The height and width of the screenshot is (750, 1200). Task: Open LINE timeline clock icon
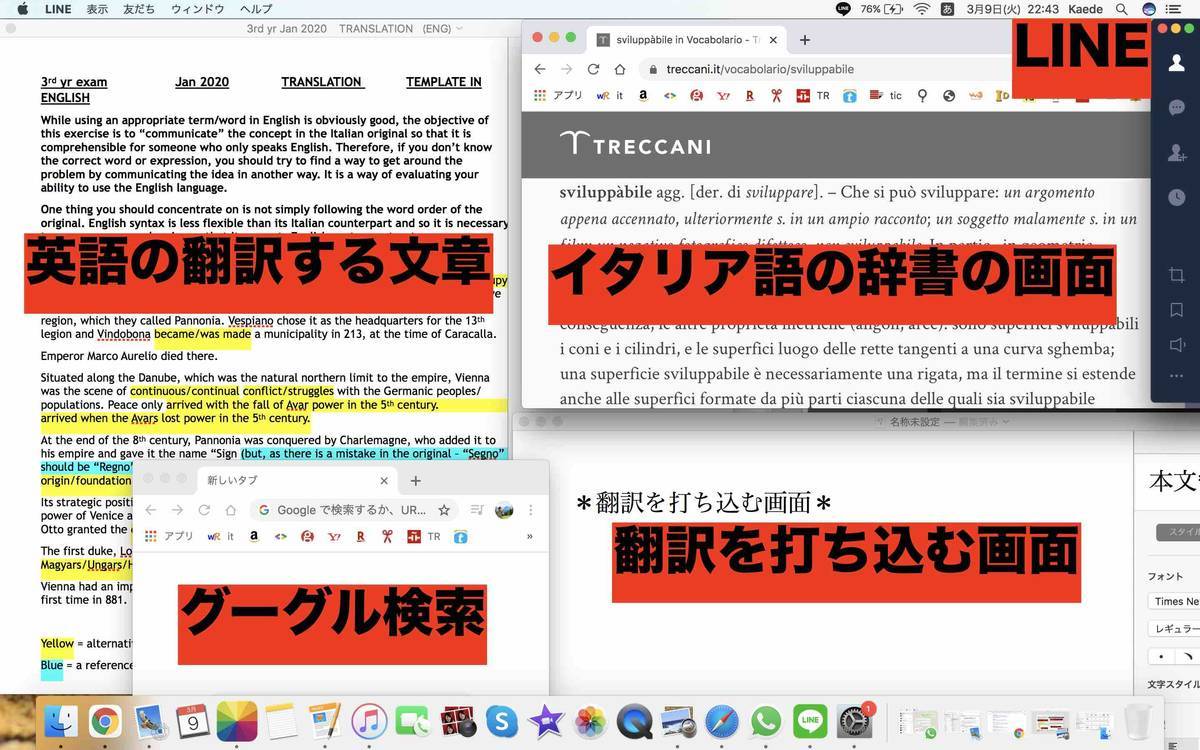pos(1177,198)
